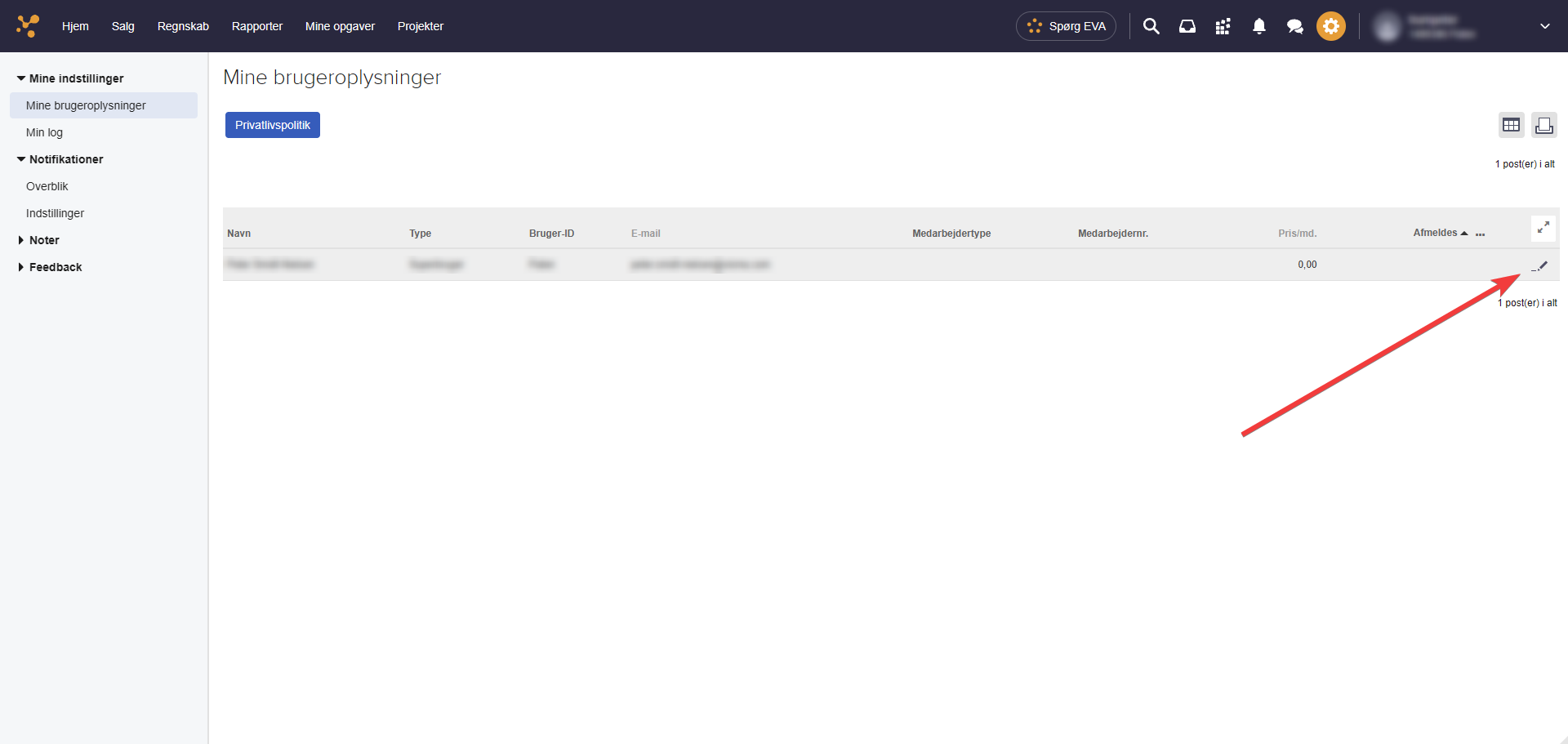The height and width of the screenshot is (744, 1568).
Task: Expand the Noter section
Action: point(39,240)
